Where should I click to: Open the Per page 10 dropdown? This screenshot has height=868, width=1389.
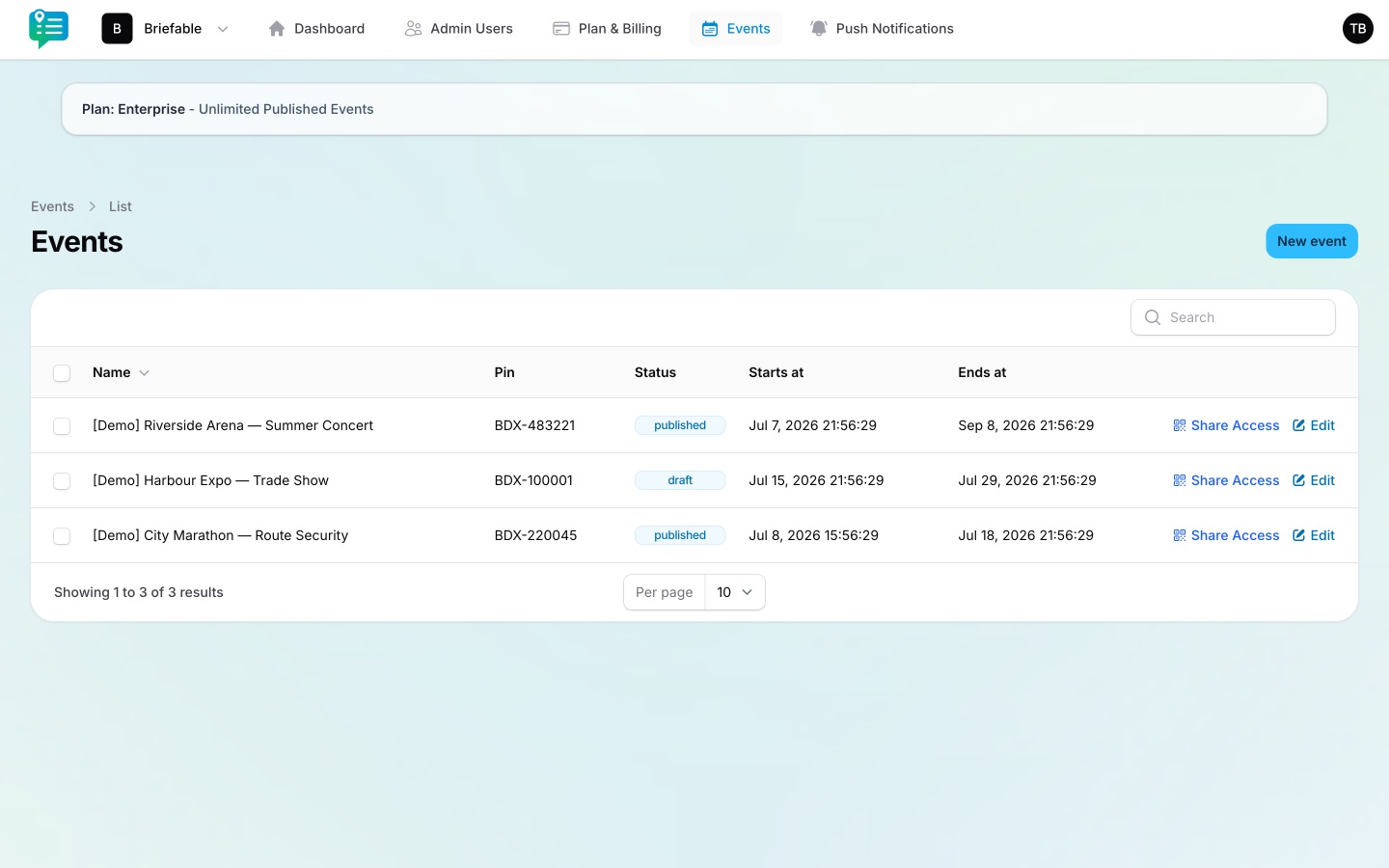[735, 592]
